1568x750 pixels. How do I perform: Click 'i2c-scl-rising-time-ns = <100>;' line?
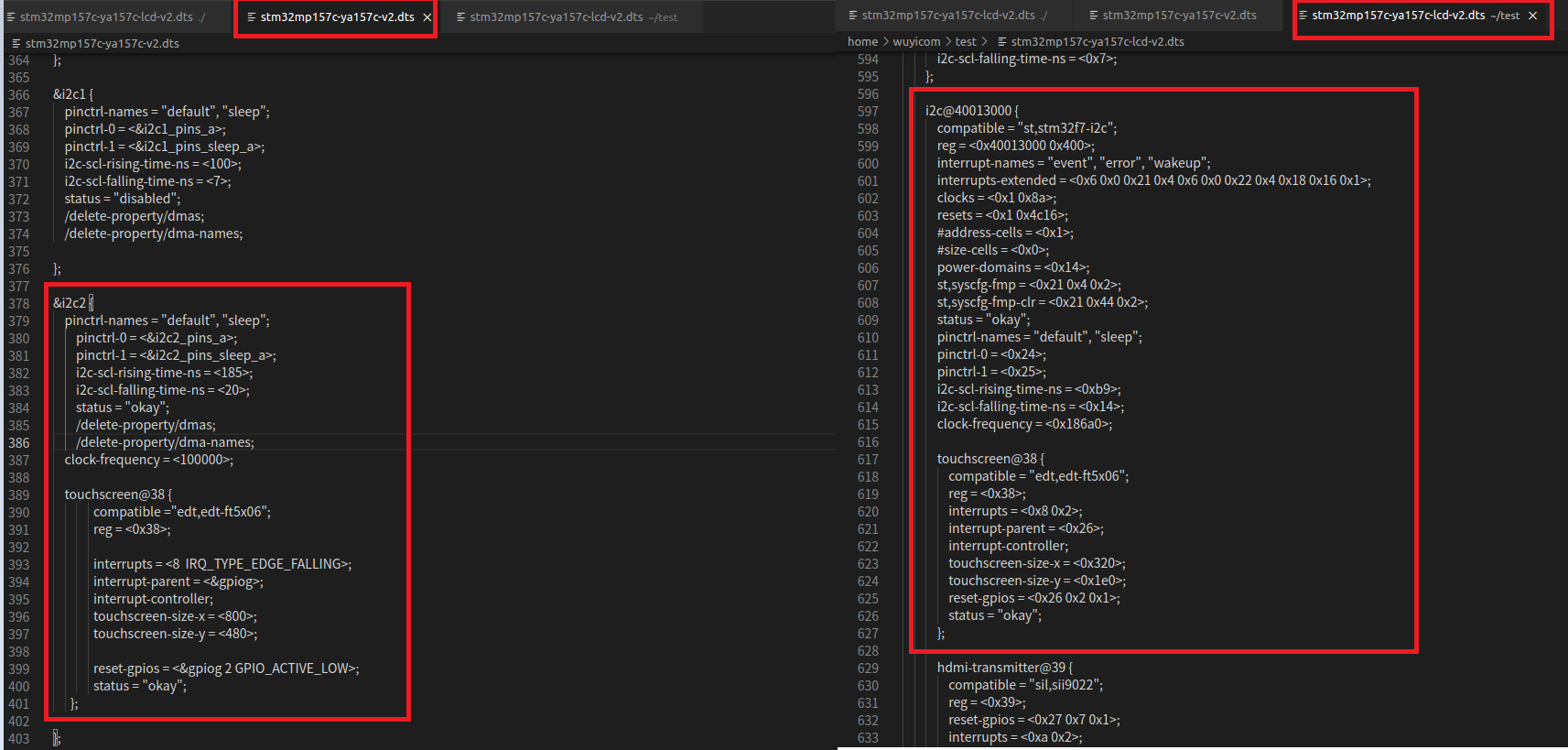153,164
